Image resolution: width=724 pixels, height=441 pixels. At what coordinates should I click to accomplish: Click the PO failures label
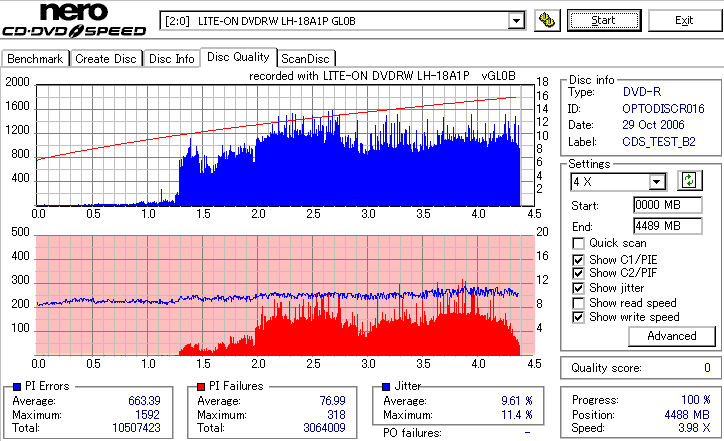point(412,433)
